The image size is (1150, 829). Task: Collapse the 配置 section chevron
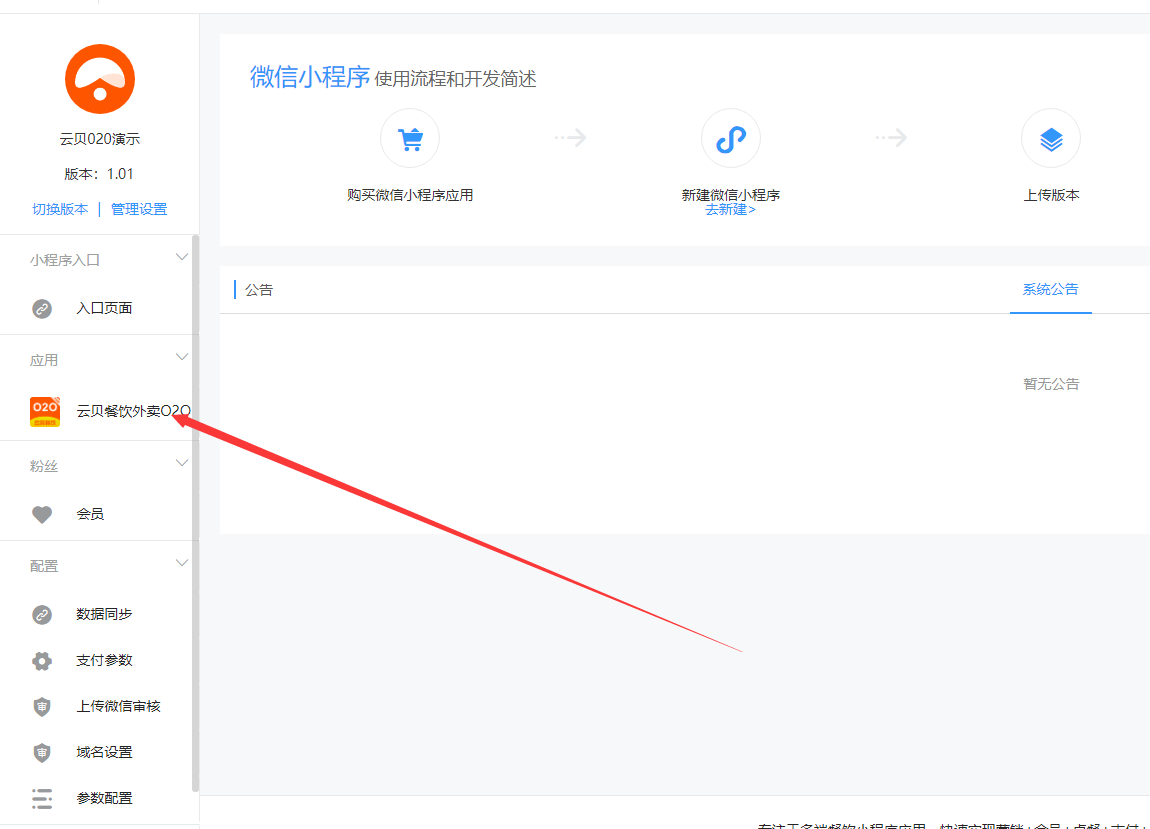182,563
